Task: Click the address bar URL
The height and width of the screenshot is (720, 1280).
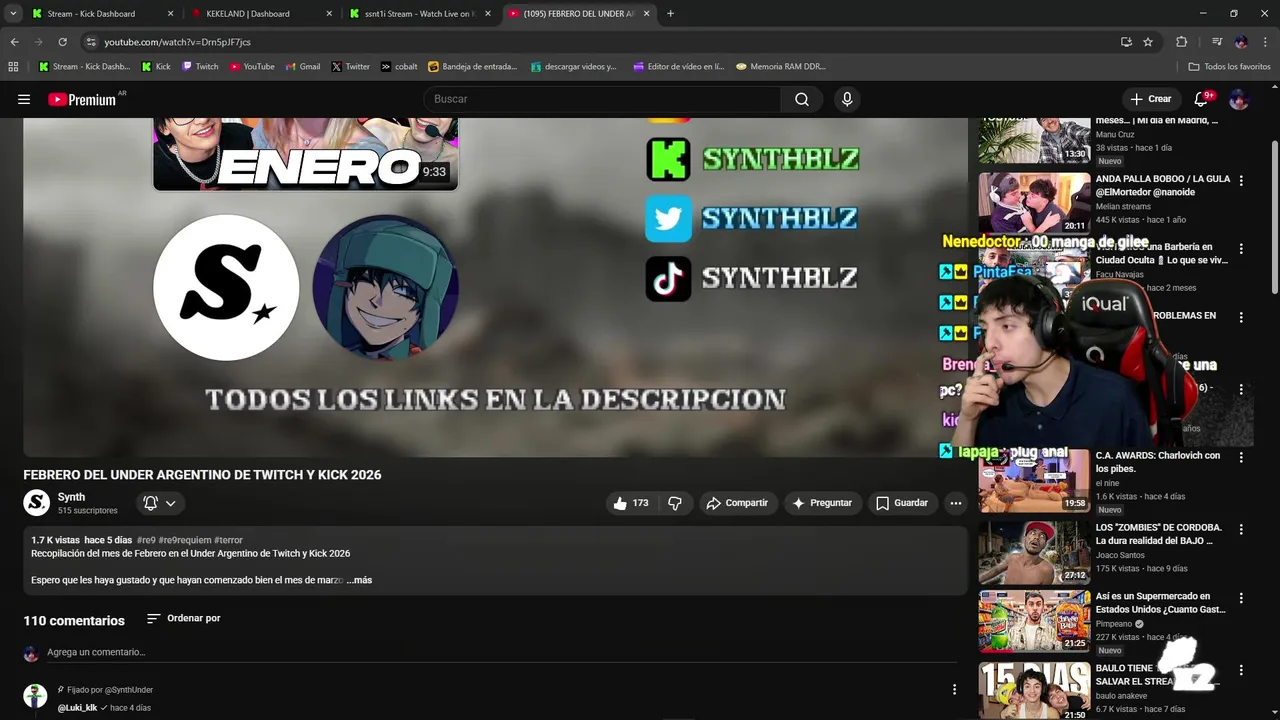Action: [x=177, y=42]
